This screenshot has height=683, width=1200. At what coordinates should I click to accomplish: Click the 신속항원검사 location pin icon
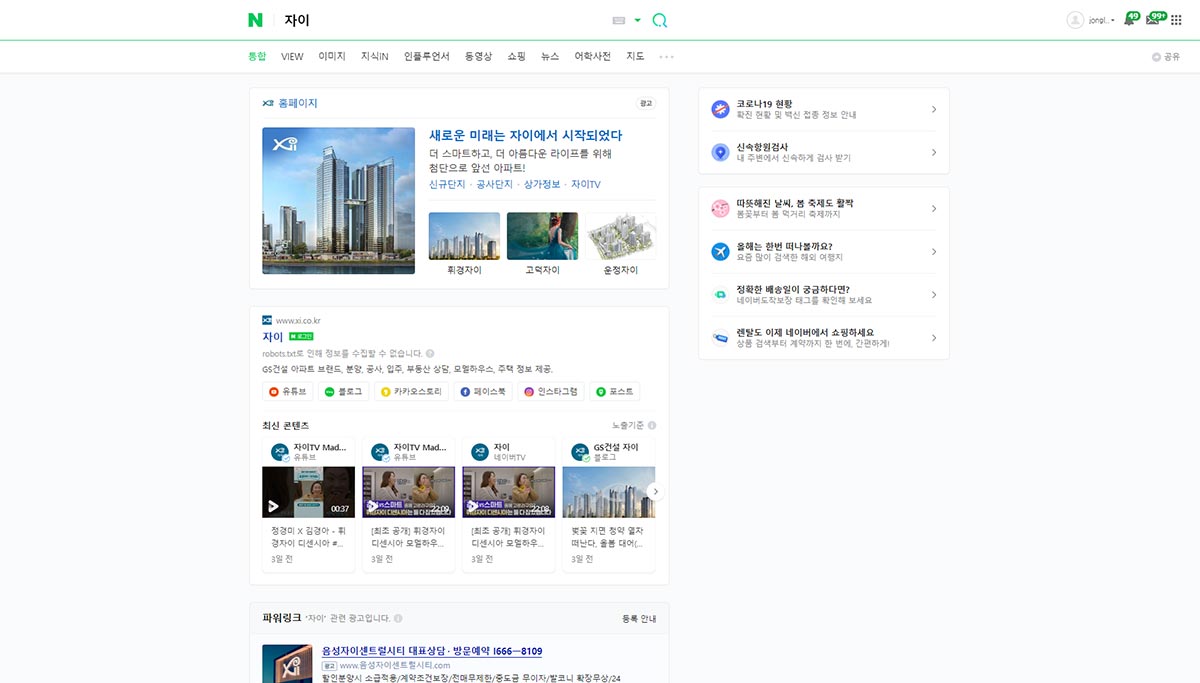(x=720, y=152)
